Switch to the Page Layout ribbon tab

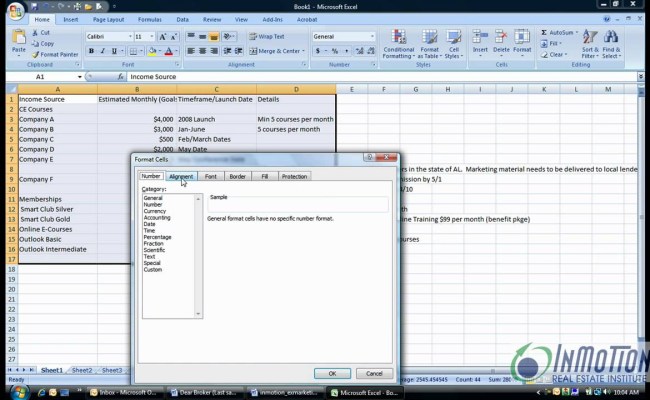point(108,19)
